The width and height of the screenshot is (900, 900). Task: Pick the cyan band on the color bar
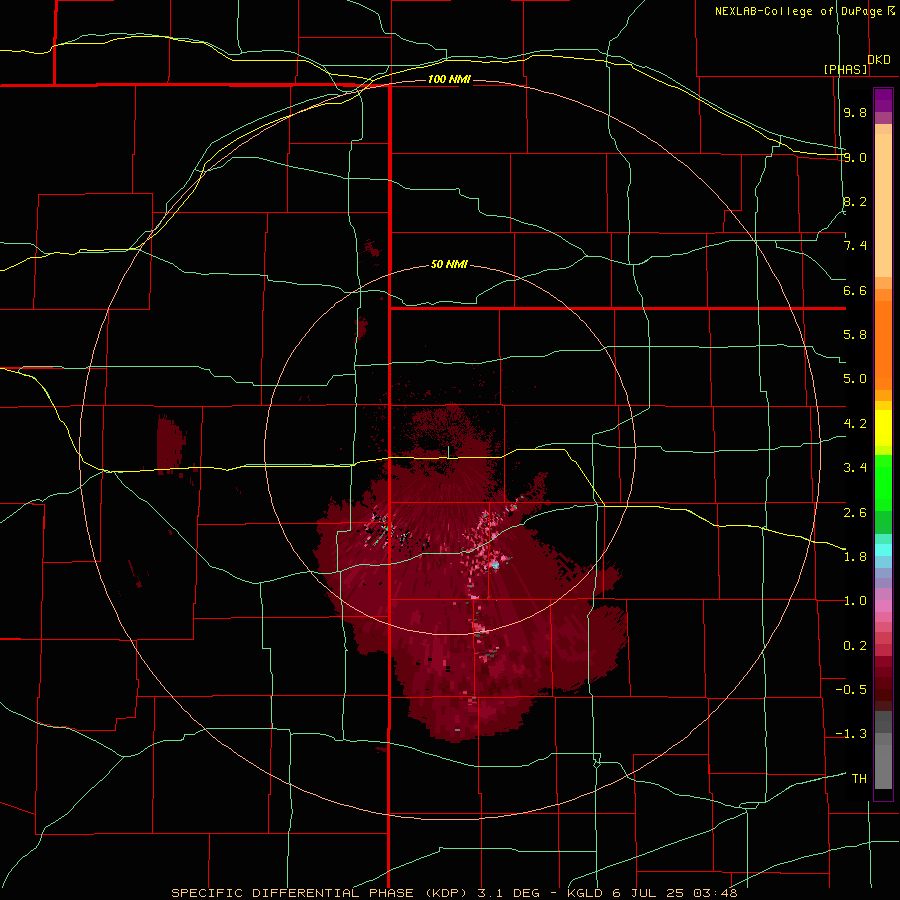pyautogui.click(x=883, y=550)
